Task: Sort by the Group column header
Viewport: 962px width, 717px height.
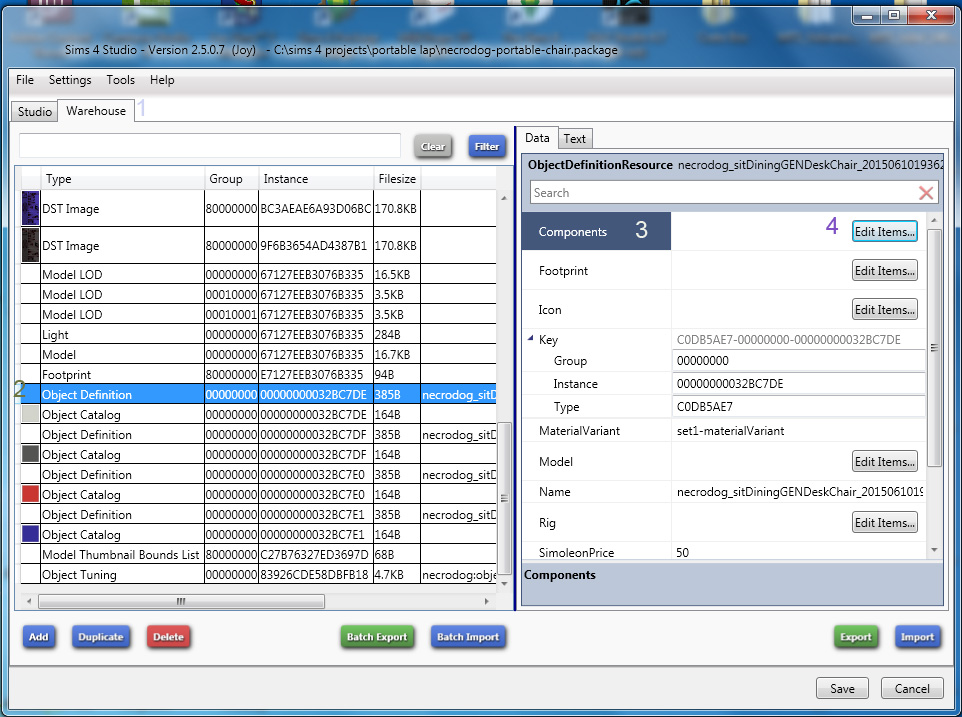Action: tap(231, 178)
